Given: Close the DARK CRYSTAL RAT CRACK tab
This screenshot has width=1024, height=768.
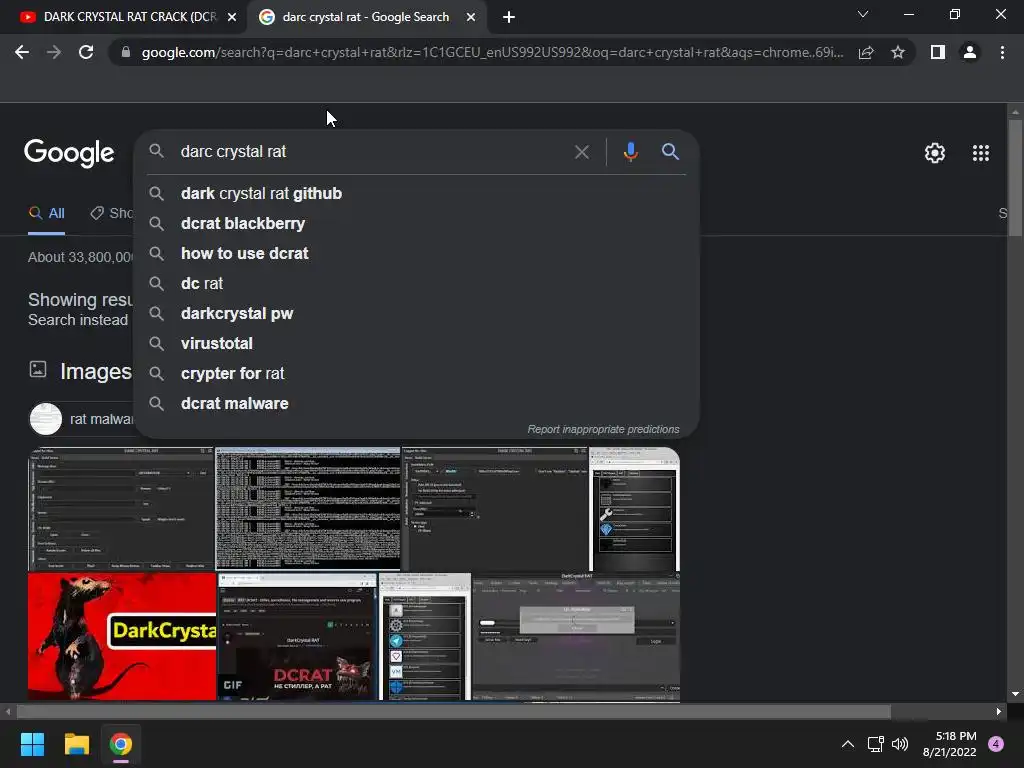Looking at the screenshot, I should tap(232, 18).
